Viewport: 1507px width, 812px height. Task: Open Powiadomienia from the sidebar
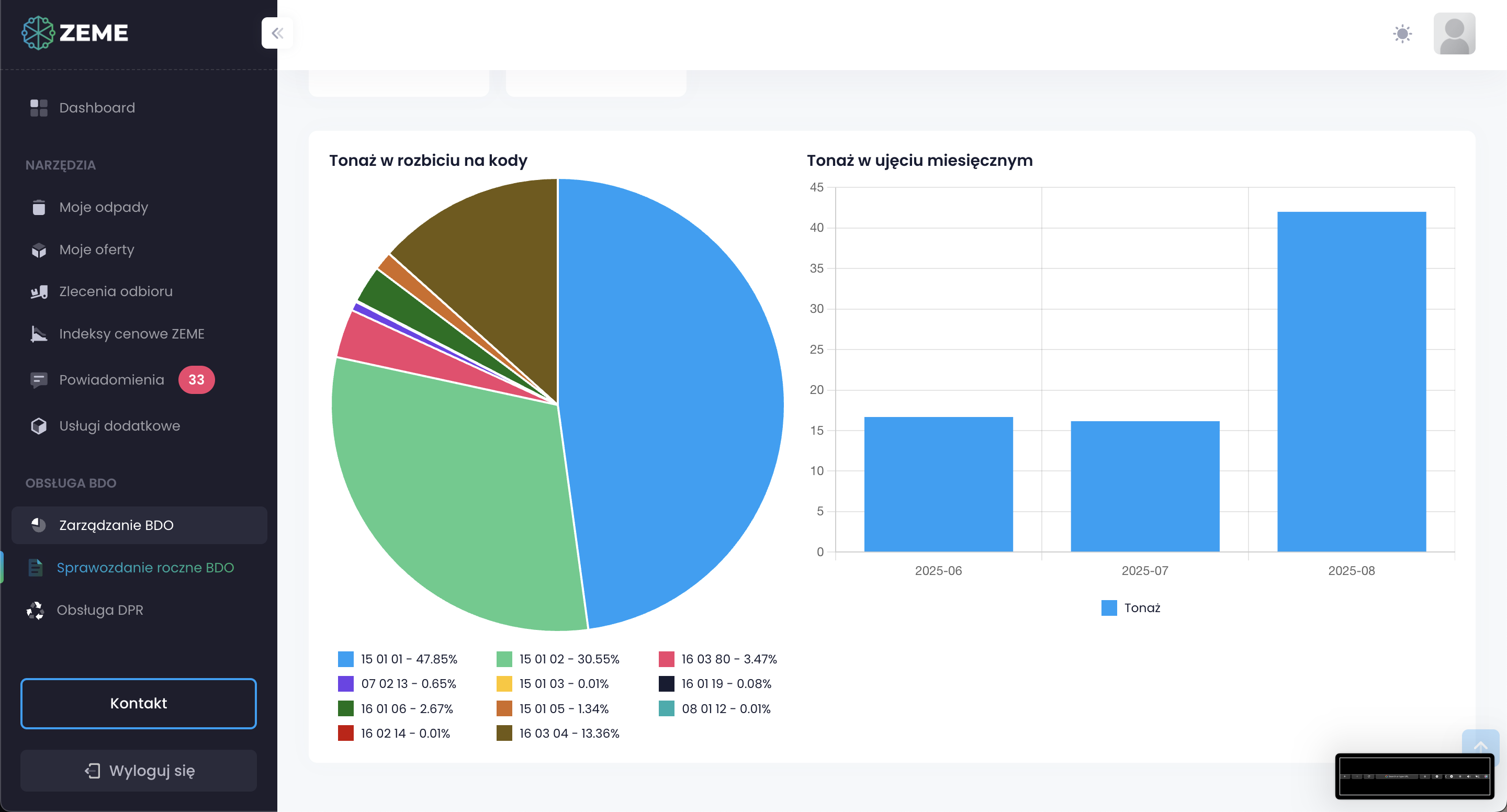pyautogui.click(x=111, y=380)
